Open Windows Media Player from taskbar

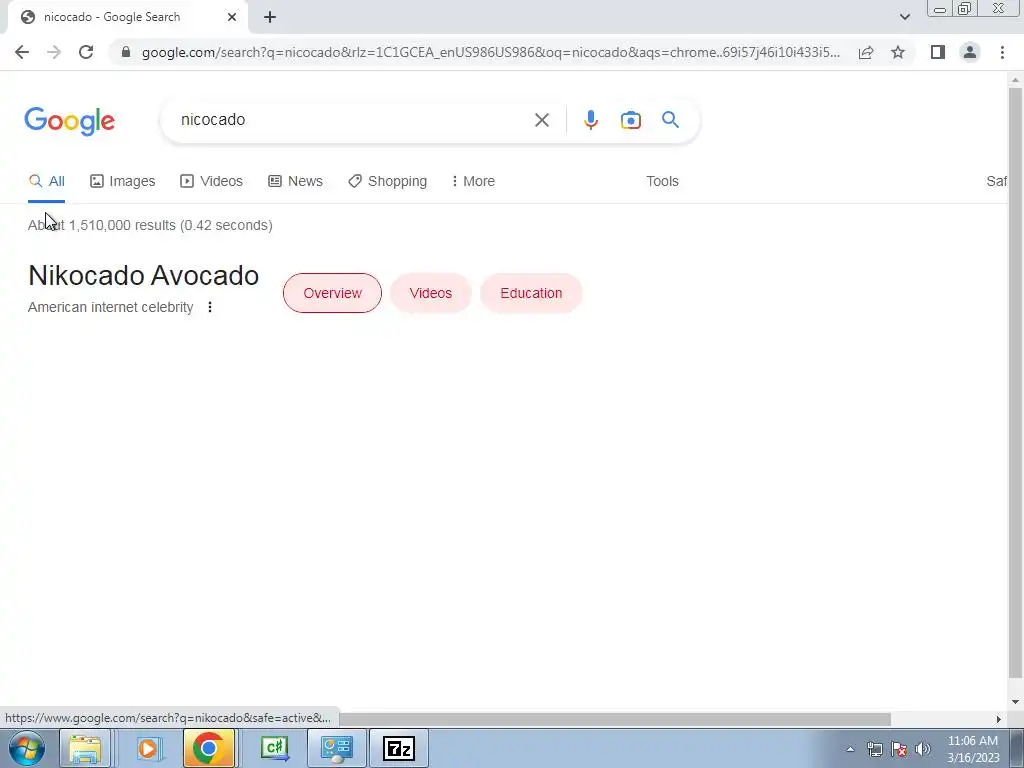pos(148,748)
